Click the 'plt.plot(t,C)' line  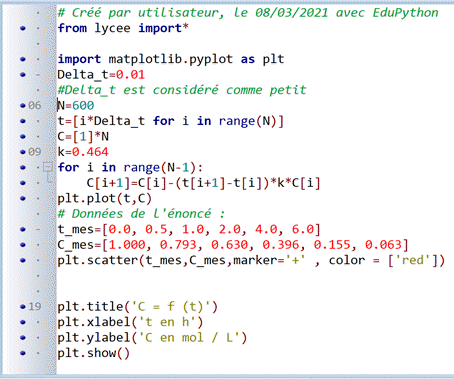point(105,198)
